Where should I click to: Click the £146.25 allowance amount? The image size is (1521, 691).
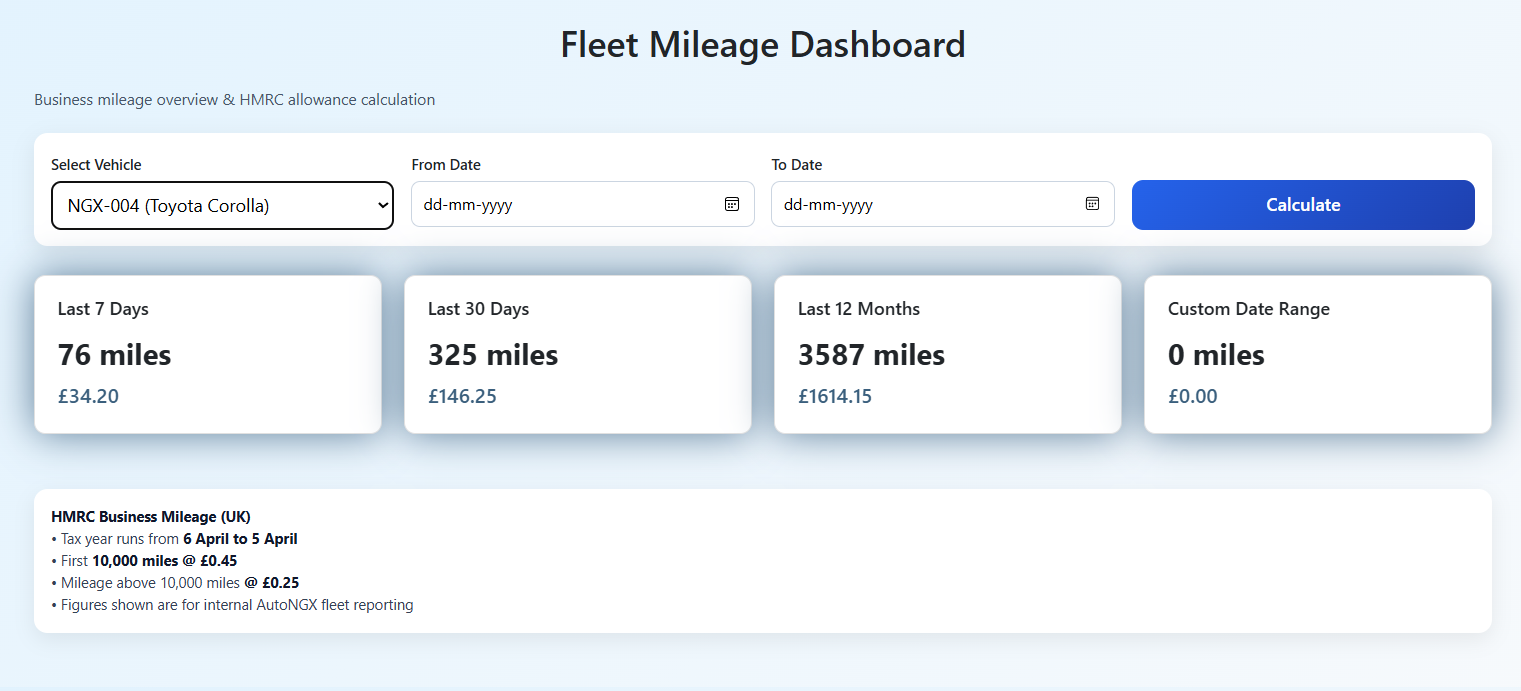pyautogui.click(x=462, y=396)
